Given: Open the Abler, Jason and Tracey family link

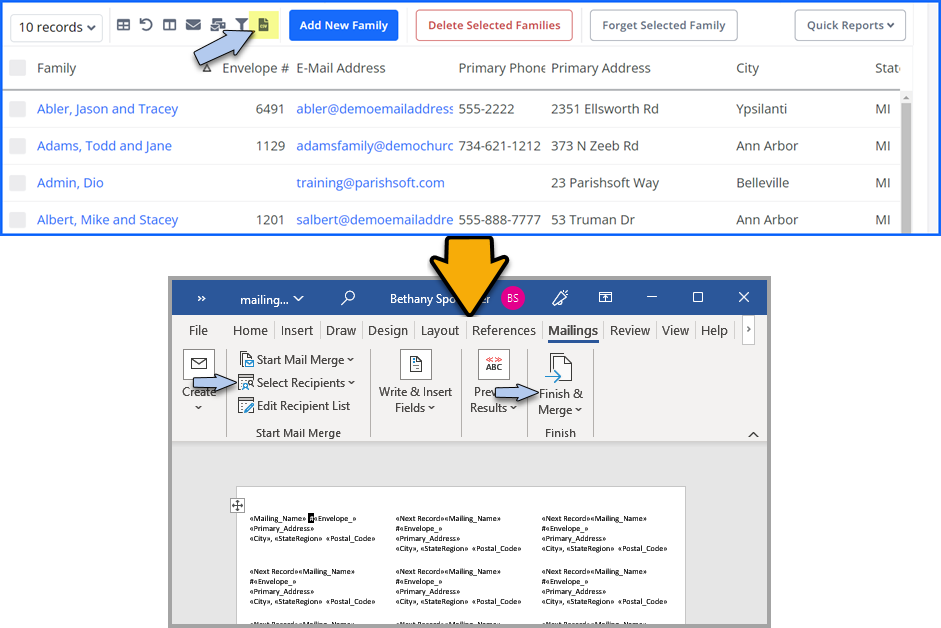Looking at the screenshot, I should (107, 109).
